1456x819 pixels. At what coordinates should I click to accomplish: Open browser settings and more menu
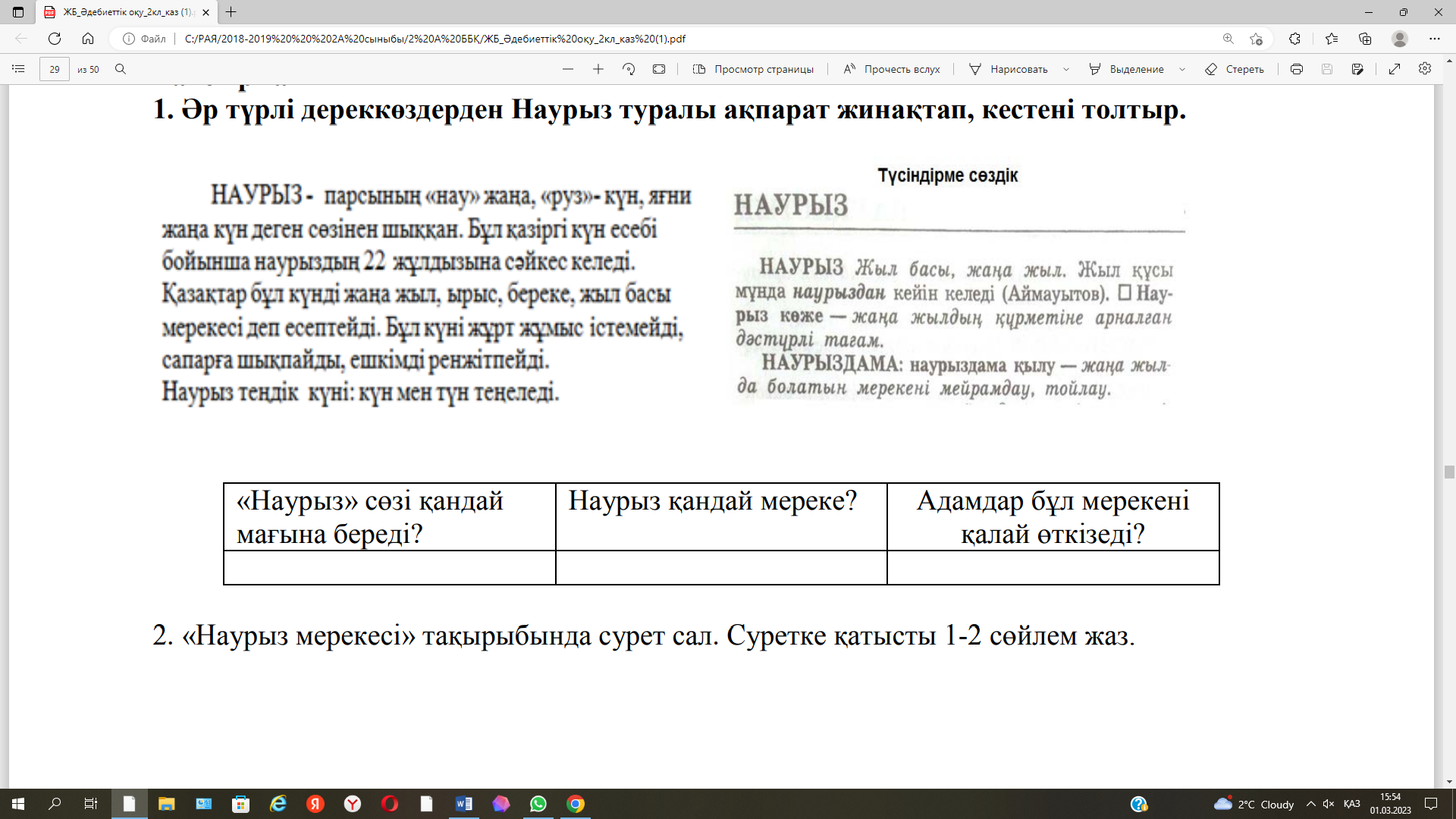tap(1434, 39)
